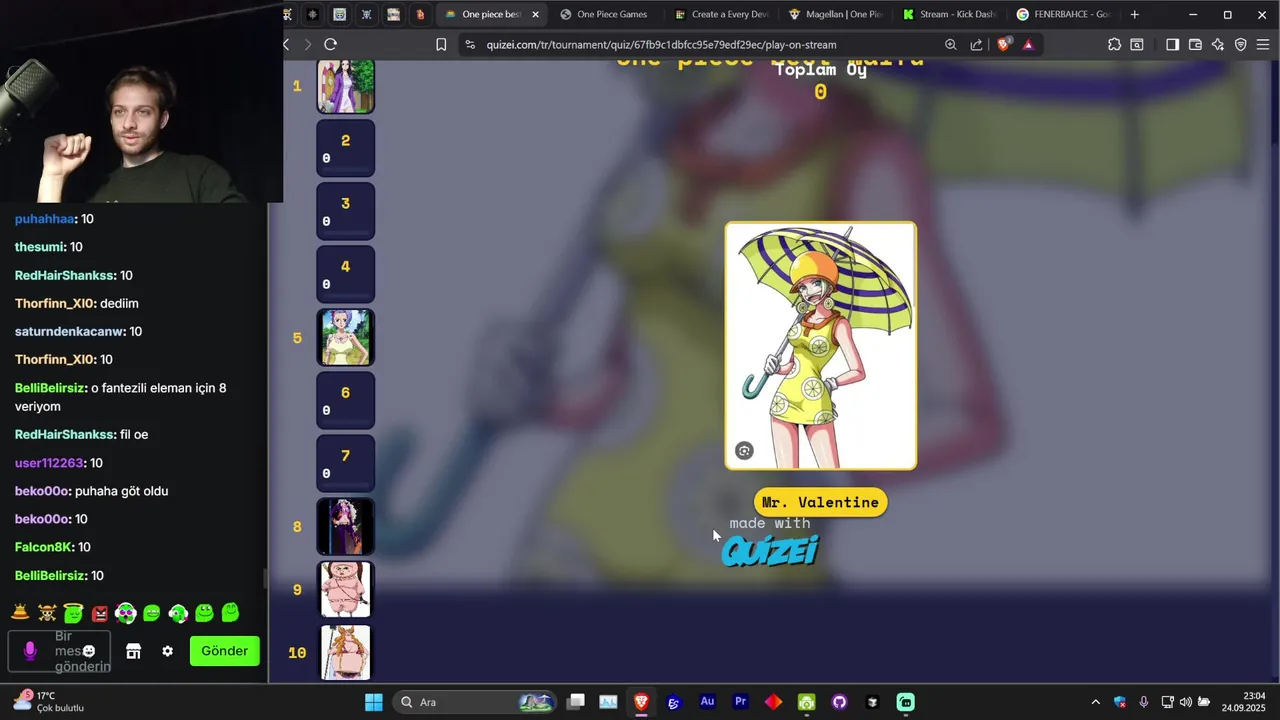The height and width of the screenshot is (720, 1280).
Task: Click rank 5 character thumbnail
Action: point(346,337)
